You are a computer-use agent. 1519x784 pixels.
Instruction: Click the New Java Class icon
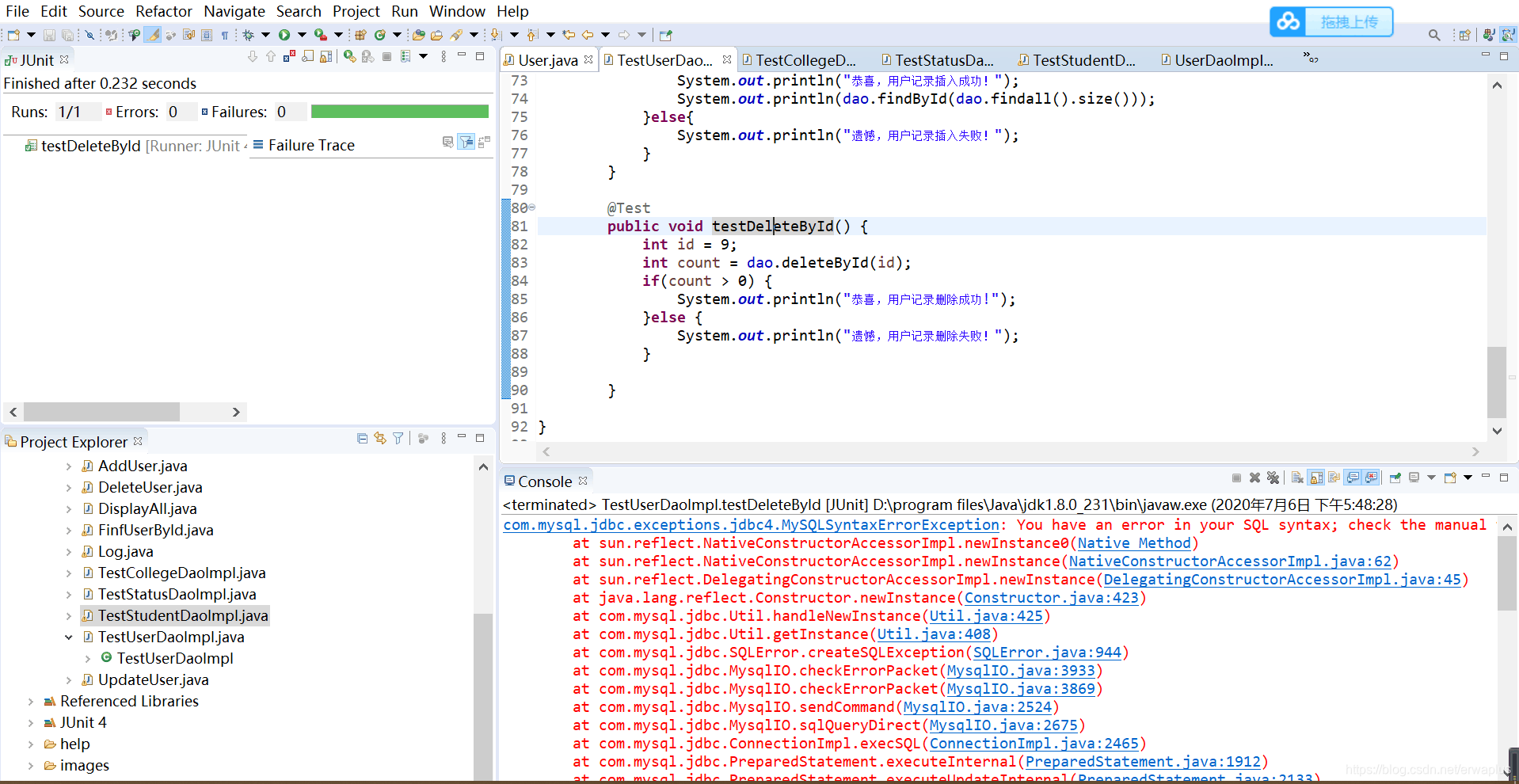coord(379,35)
